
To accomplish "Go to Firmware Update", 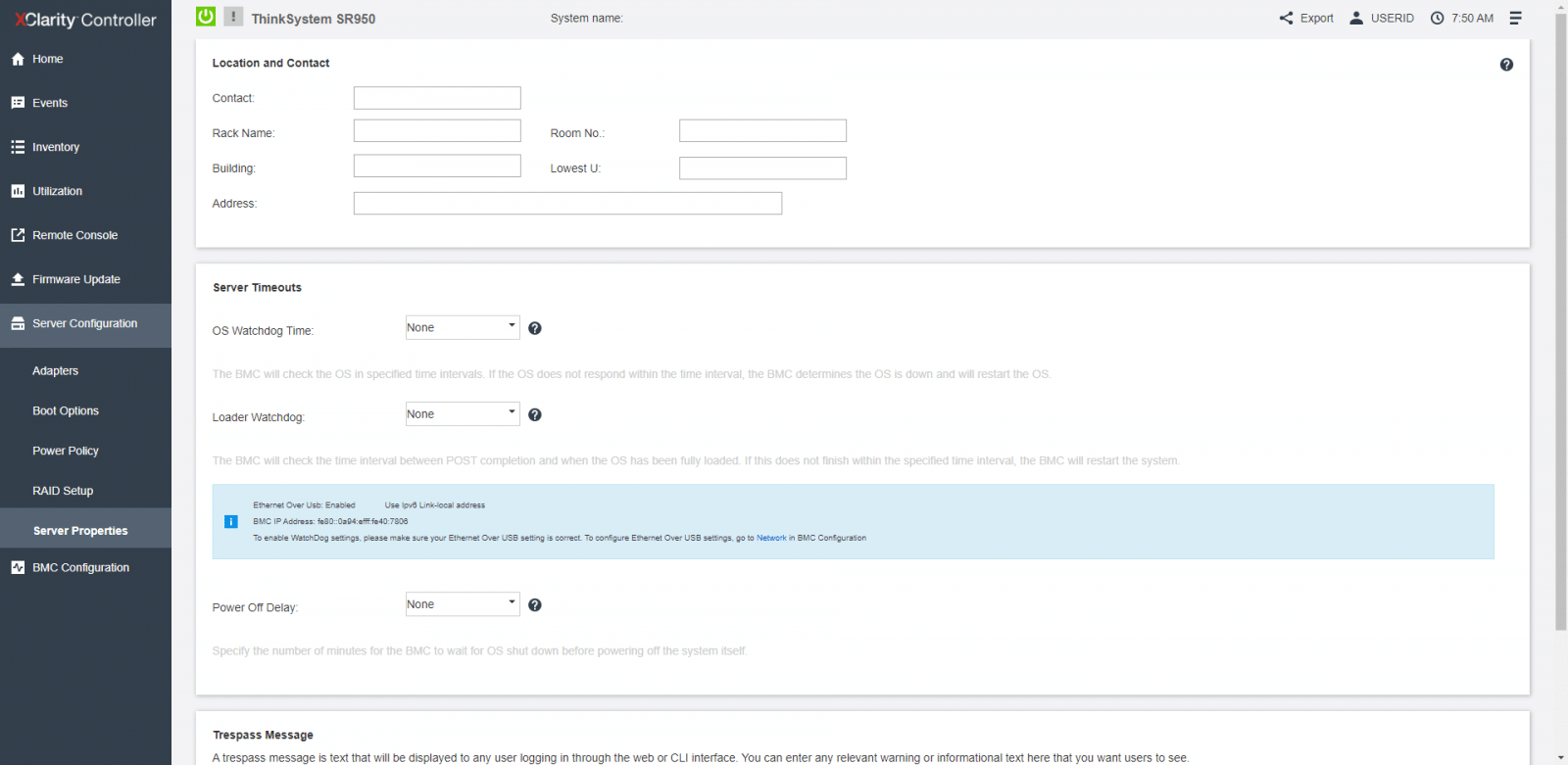I will 85,279.
